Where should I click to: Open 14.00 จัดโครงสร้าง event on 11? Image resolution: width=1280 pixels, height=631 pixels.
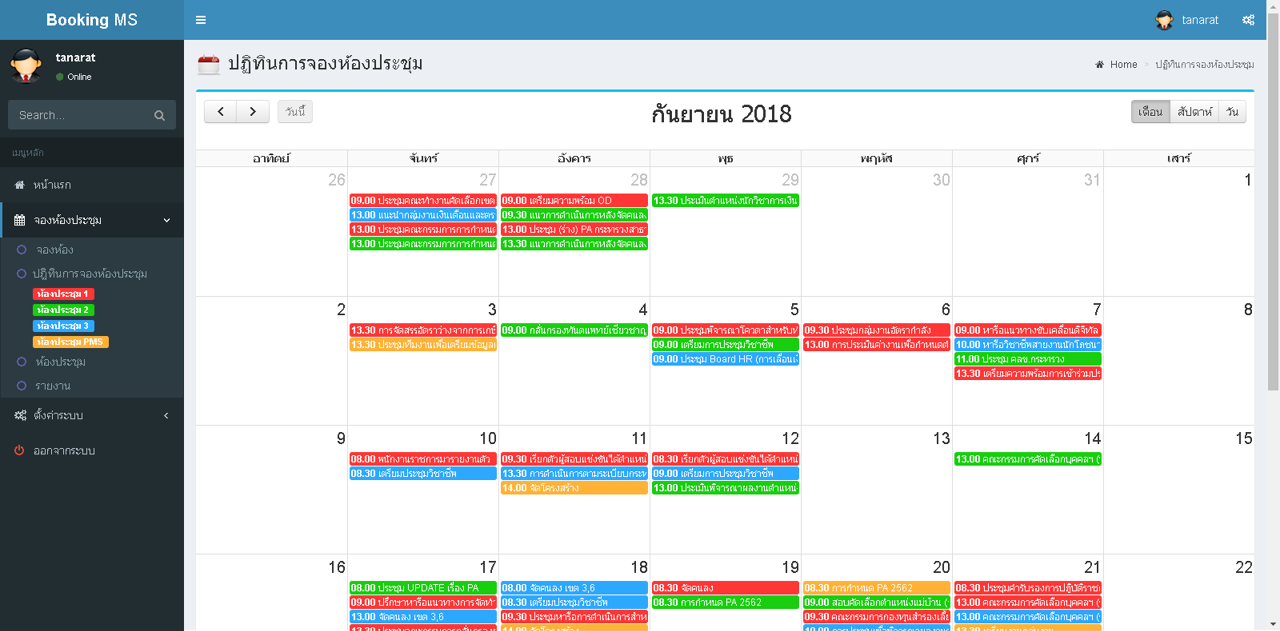(x=574, y=488)
